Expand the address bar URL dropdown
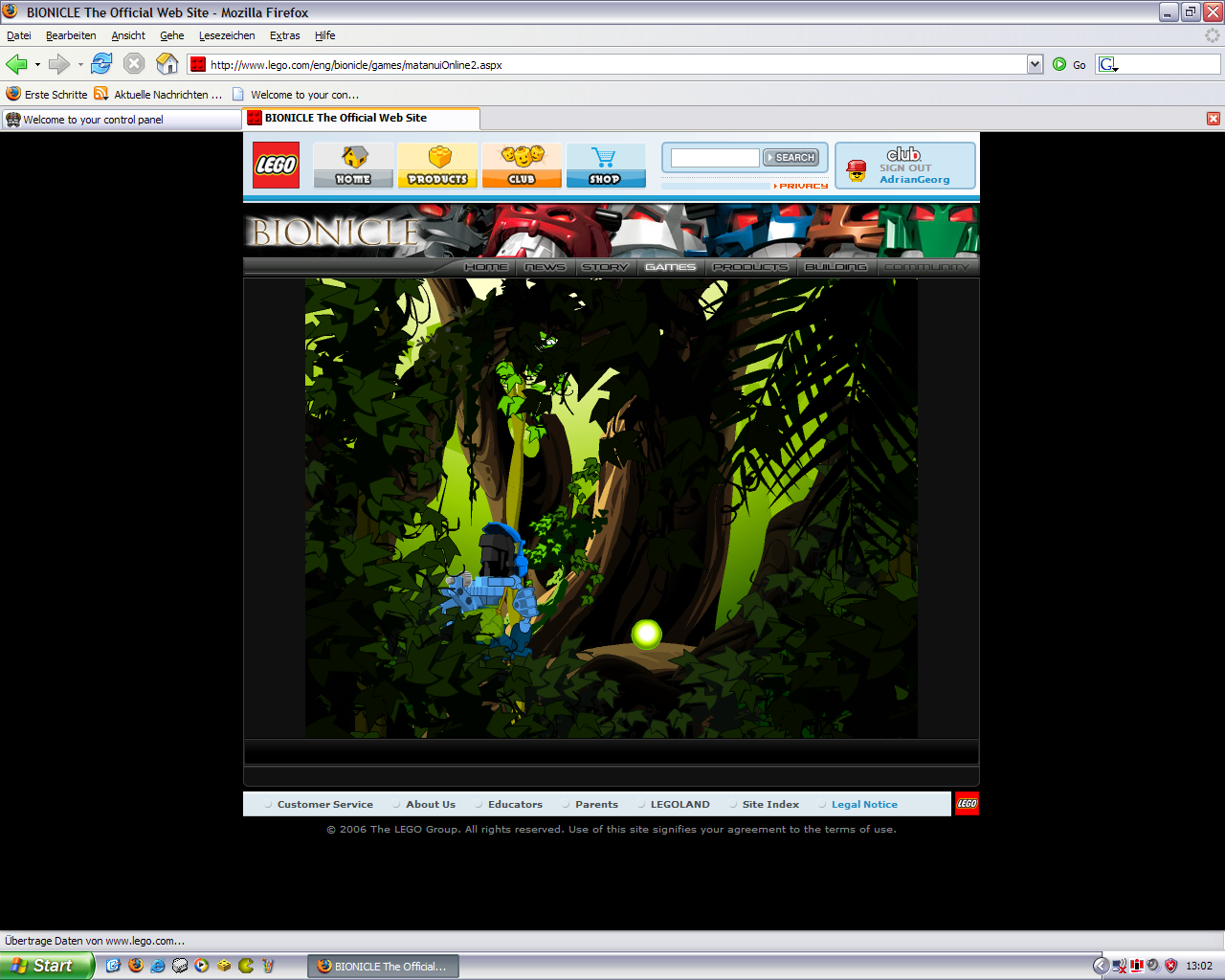The height and width of the screenshot is (980, 1225). coord(1035,64)
